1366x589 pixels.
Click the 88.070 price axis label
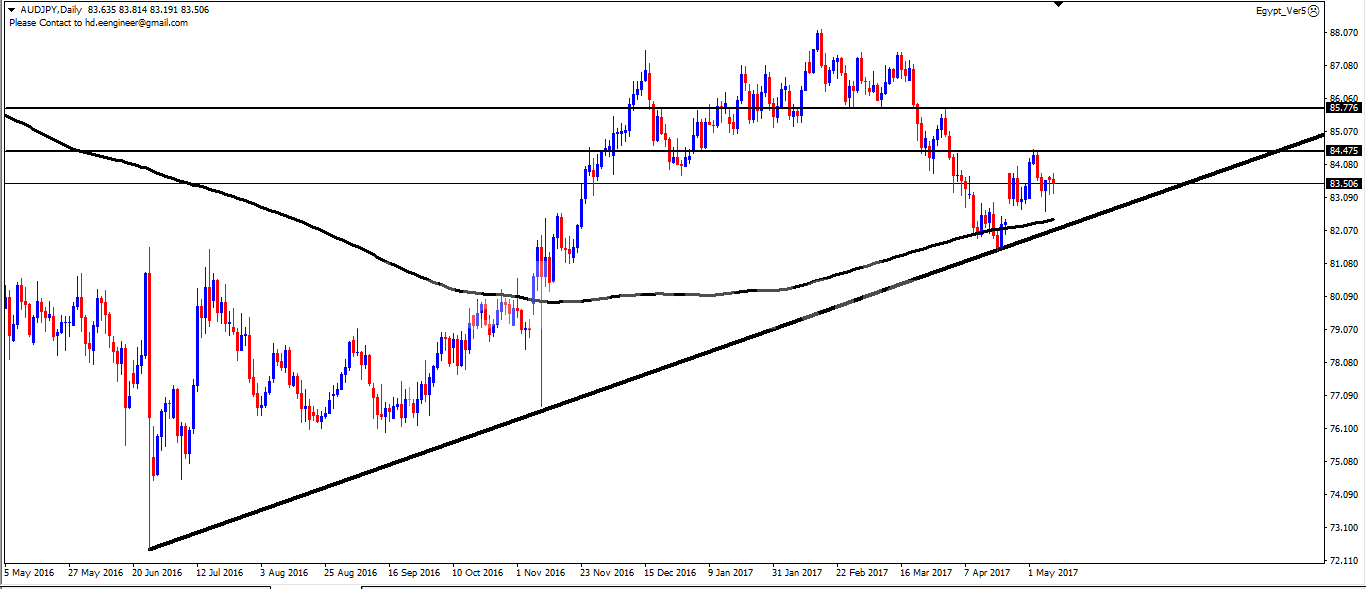[x=1344, y=33]
